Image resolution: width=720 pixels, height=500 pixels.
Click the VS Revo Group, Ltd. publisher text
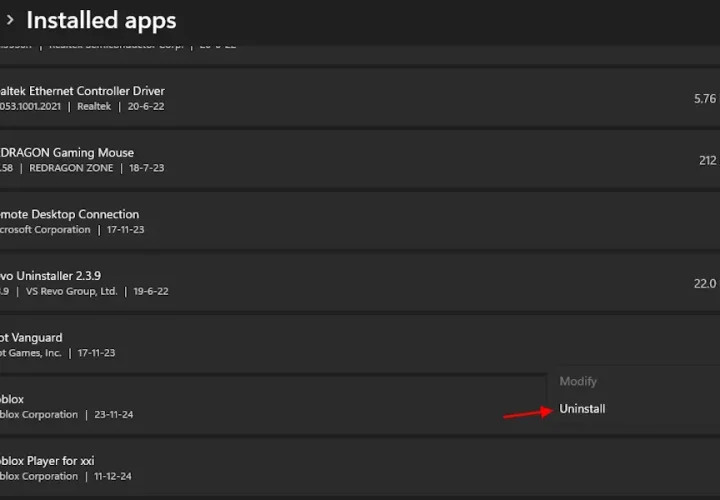coord(72,291)
